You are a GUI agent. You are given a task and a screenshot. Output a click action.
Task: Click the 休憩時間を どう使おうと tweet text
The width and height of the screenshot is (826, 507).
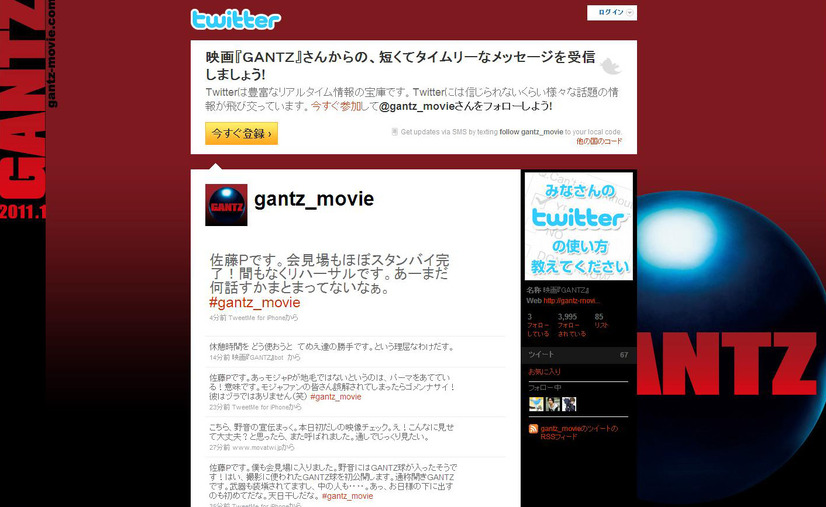(x=331, y=347)
